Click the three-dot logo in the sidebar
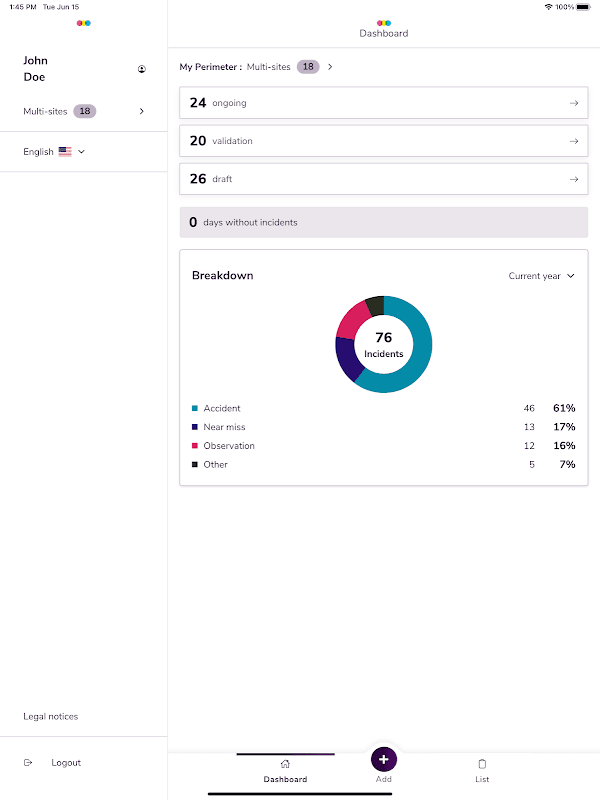The image size is (600, 800). [x=84, y=22]
